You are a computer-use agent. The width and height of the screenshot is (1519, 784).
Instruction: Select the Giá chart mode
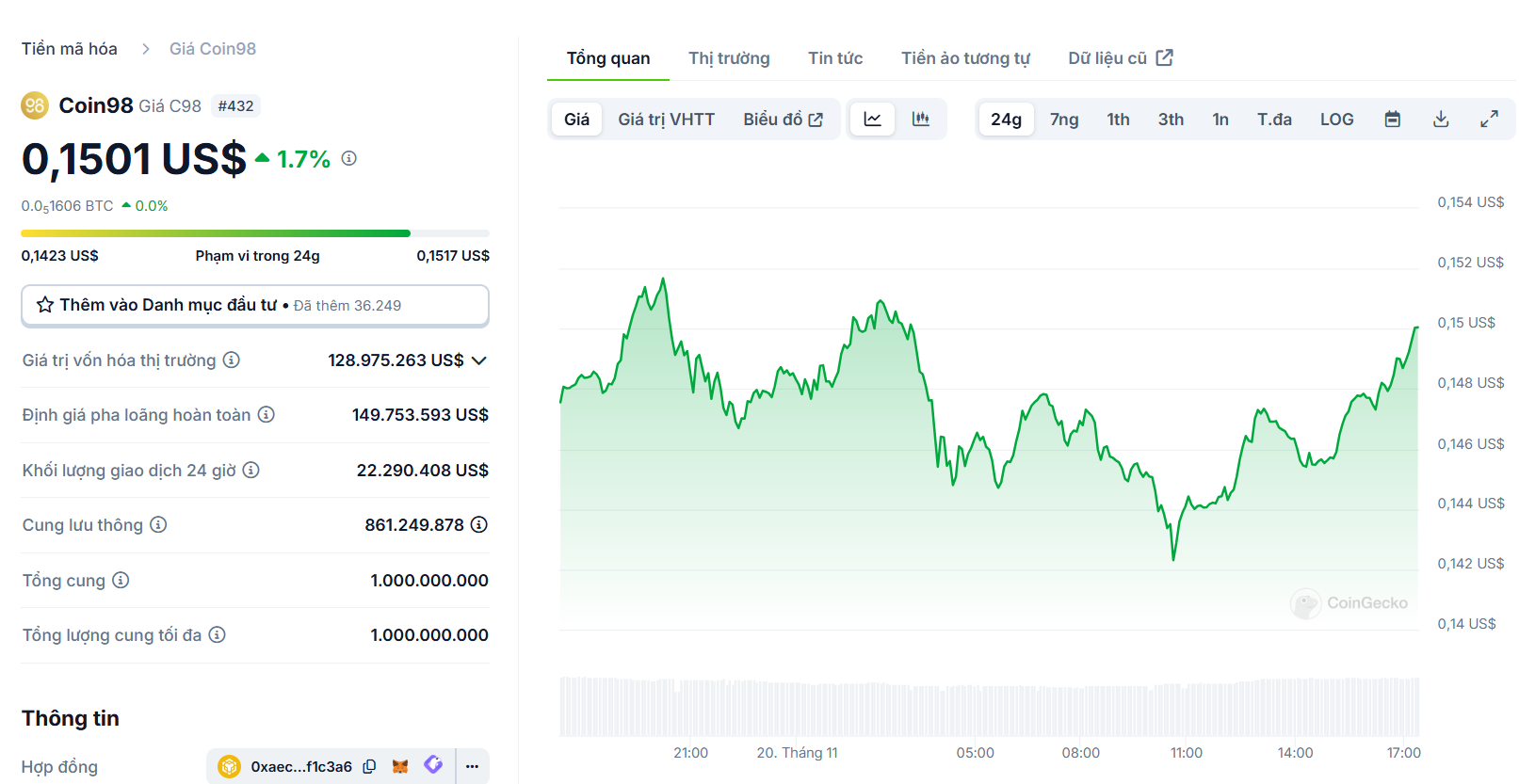pos(577,120)
